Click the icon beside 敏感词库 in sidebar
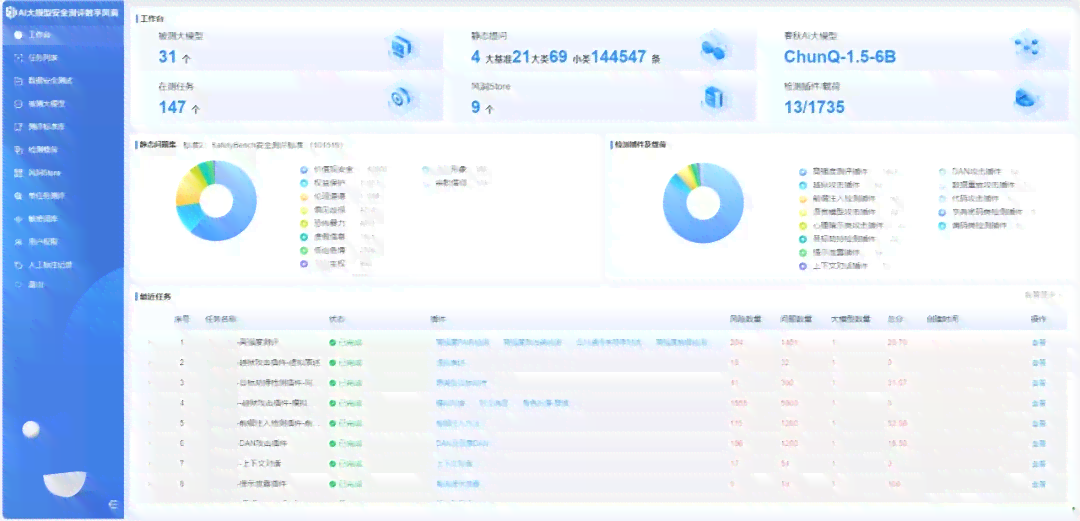1080x521 pixels. click(19, 219)
